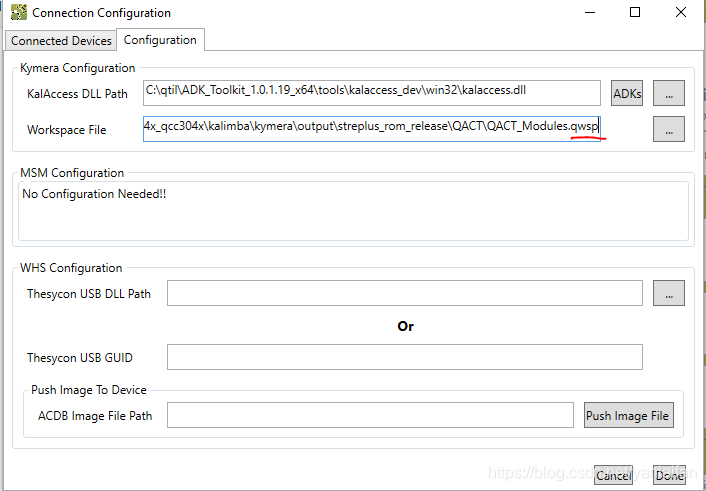Click the Connection Configuration app icon

tap(18, 12)
